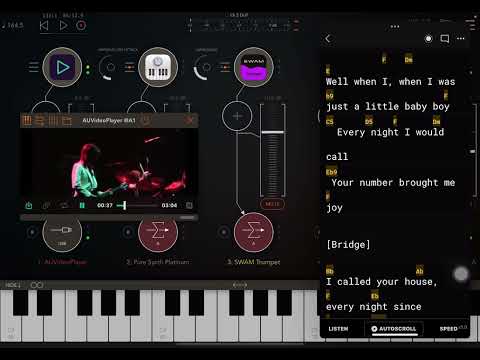
Task: Tap the green load icon in the video player
Action: pos(29,205)
